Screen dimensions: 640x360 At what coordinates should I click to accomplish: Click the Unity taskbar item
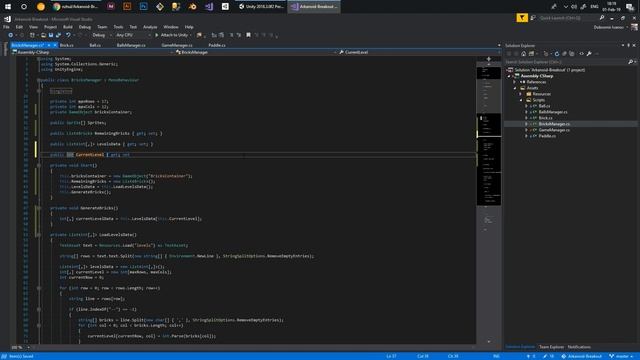[x=262, y=7]
